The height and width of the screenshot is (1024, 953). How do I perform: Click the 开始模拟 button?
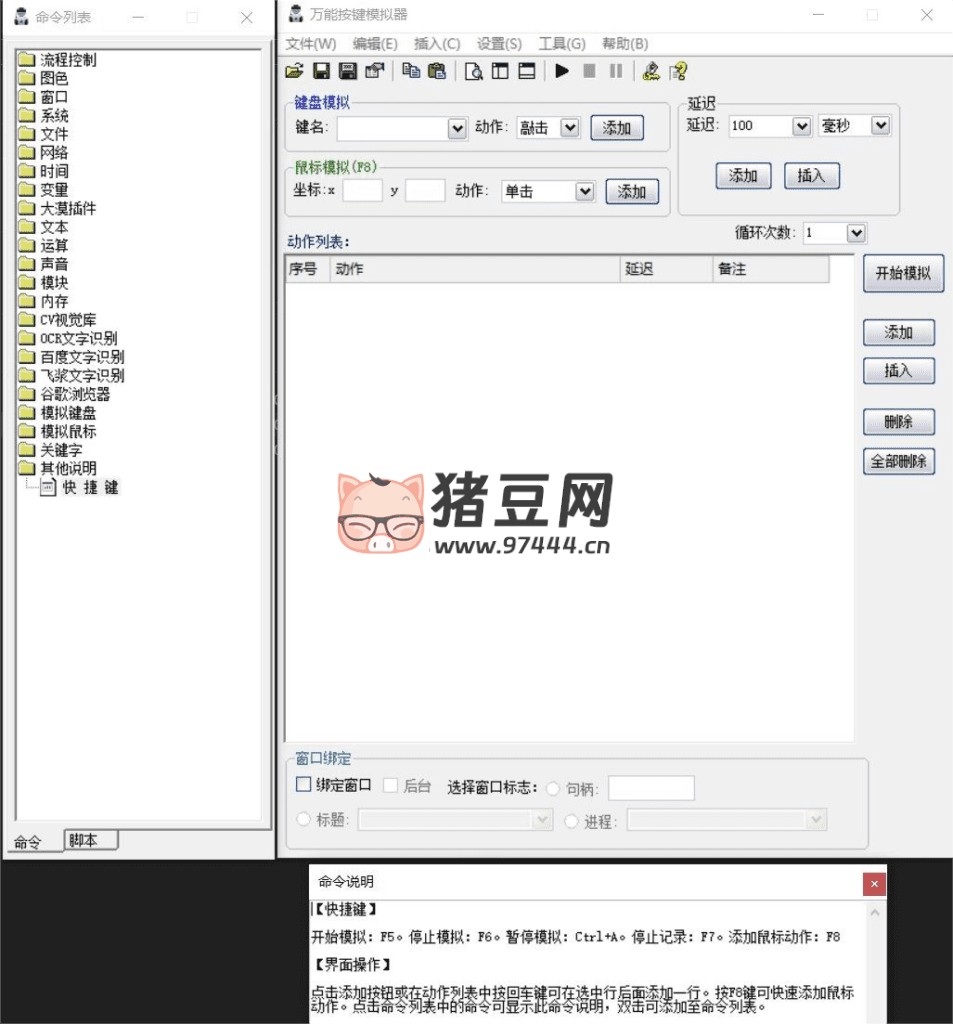[x=903, y=273]
